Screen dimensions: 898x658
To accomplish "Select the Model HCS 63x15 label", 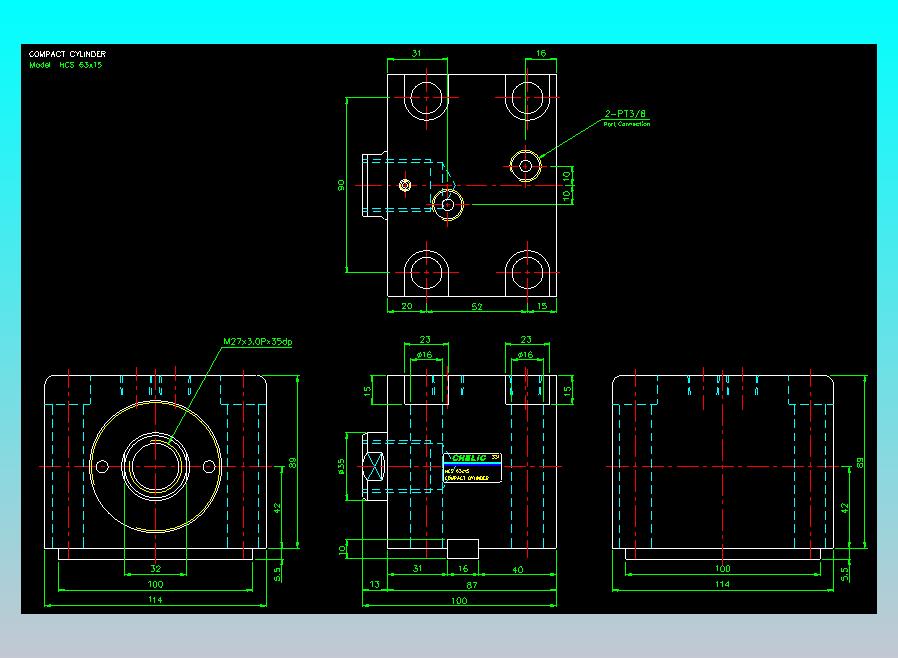I will (x=65, y=65).
